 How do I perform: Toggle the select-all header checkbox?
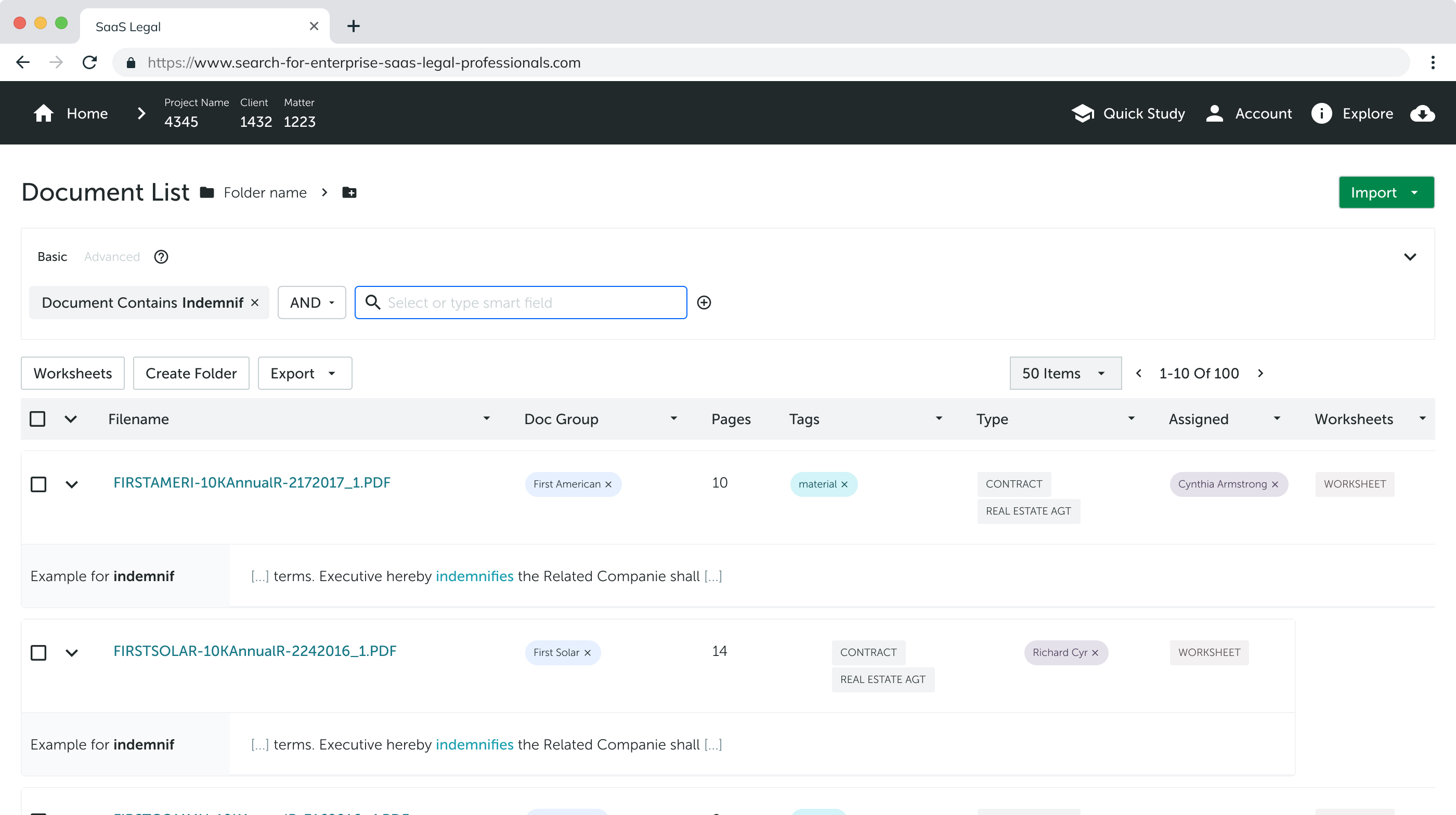tap(37, 419)
